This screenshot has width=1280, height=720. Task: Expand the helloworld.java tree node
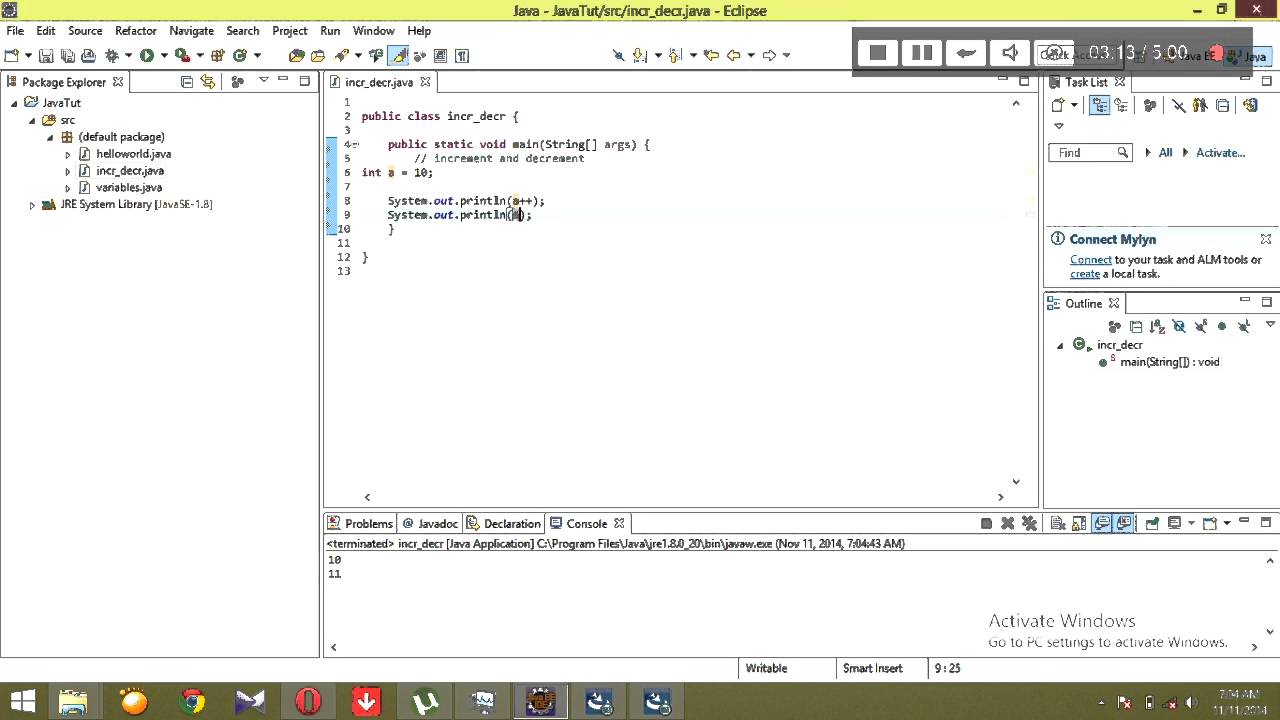pyautogui.click(x=68, y=154)
